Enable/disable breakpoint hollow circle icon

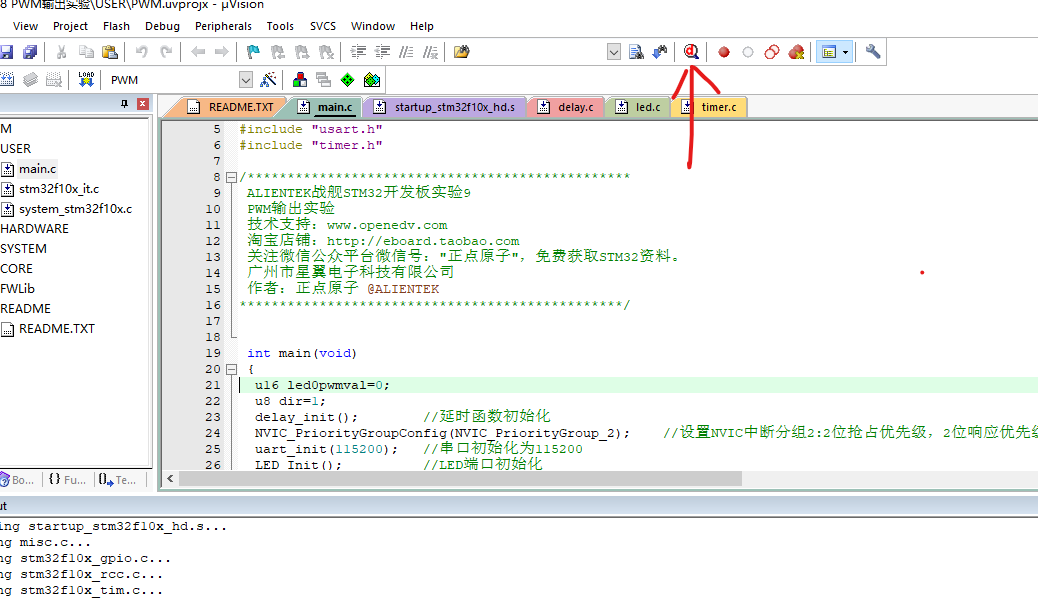pyautogui.click(x=747, y=52)
